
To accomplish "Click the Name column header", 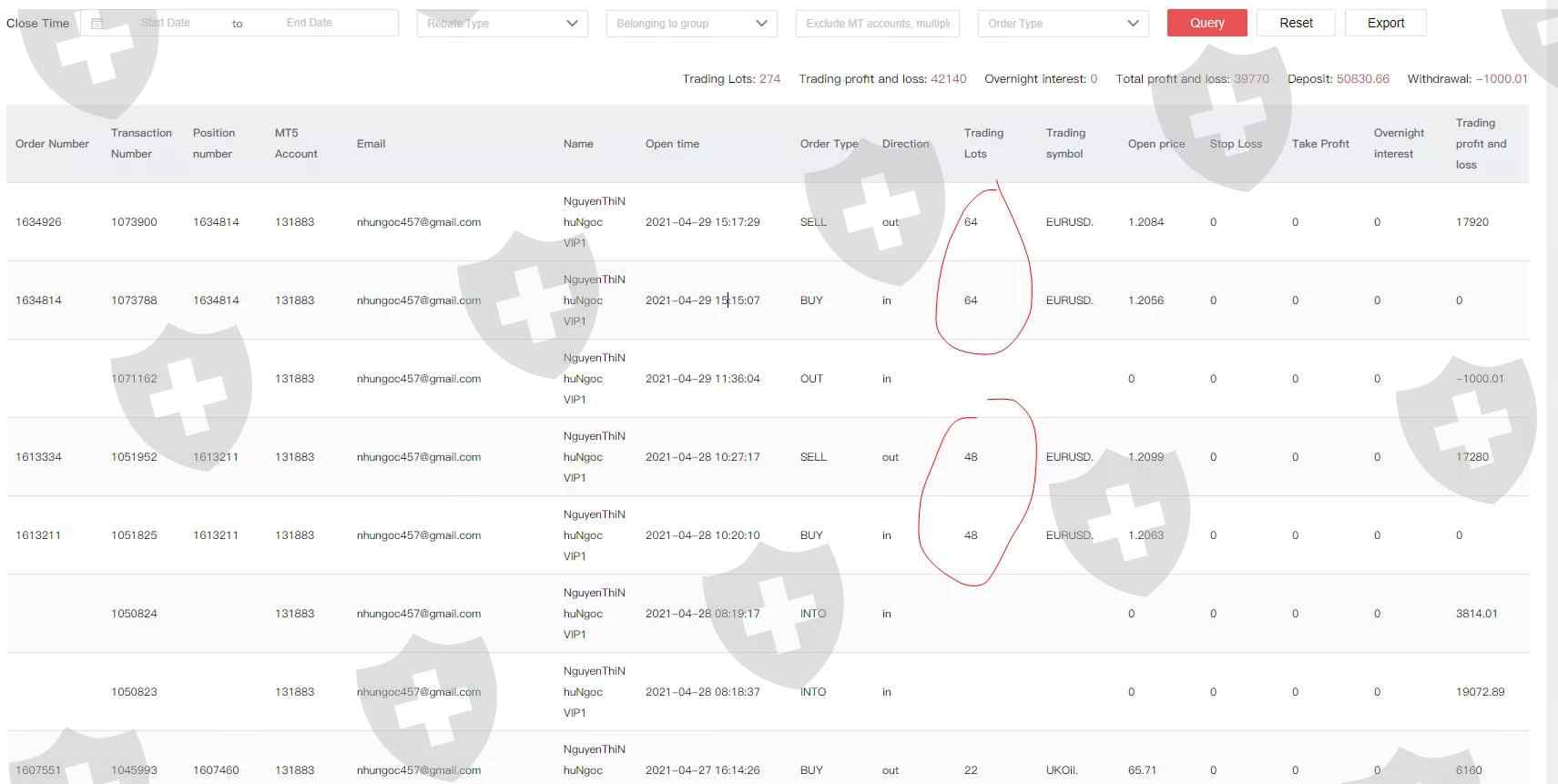I will pos(578,144).
